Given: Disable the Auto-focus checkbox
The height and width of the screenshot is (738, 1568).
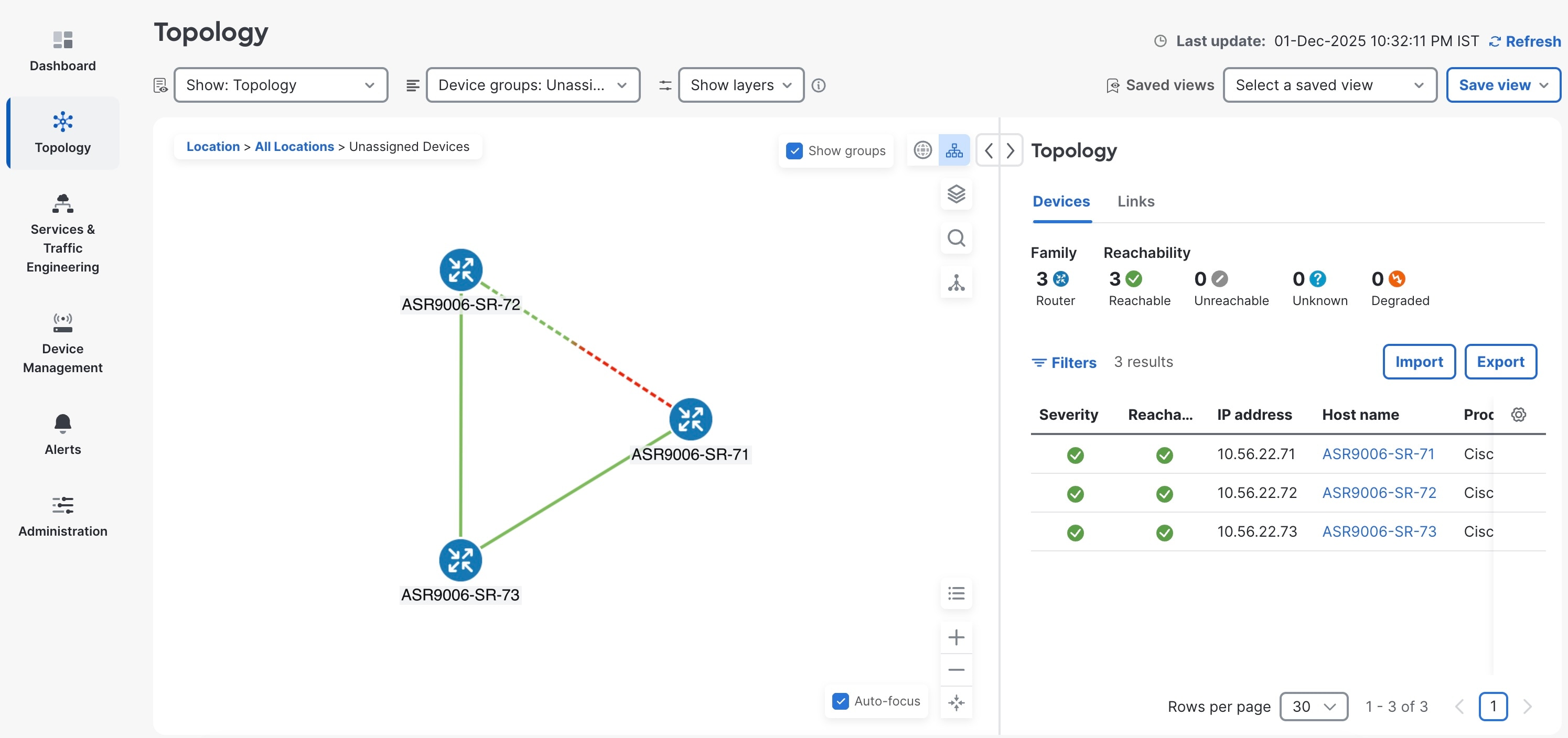Looking at the screenshot, I should pos(841,701).
